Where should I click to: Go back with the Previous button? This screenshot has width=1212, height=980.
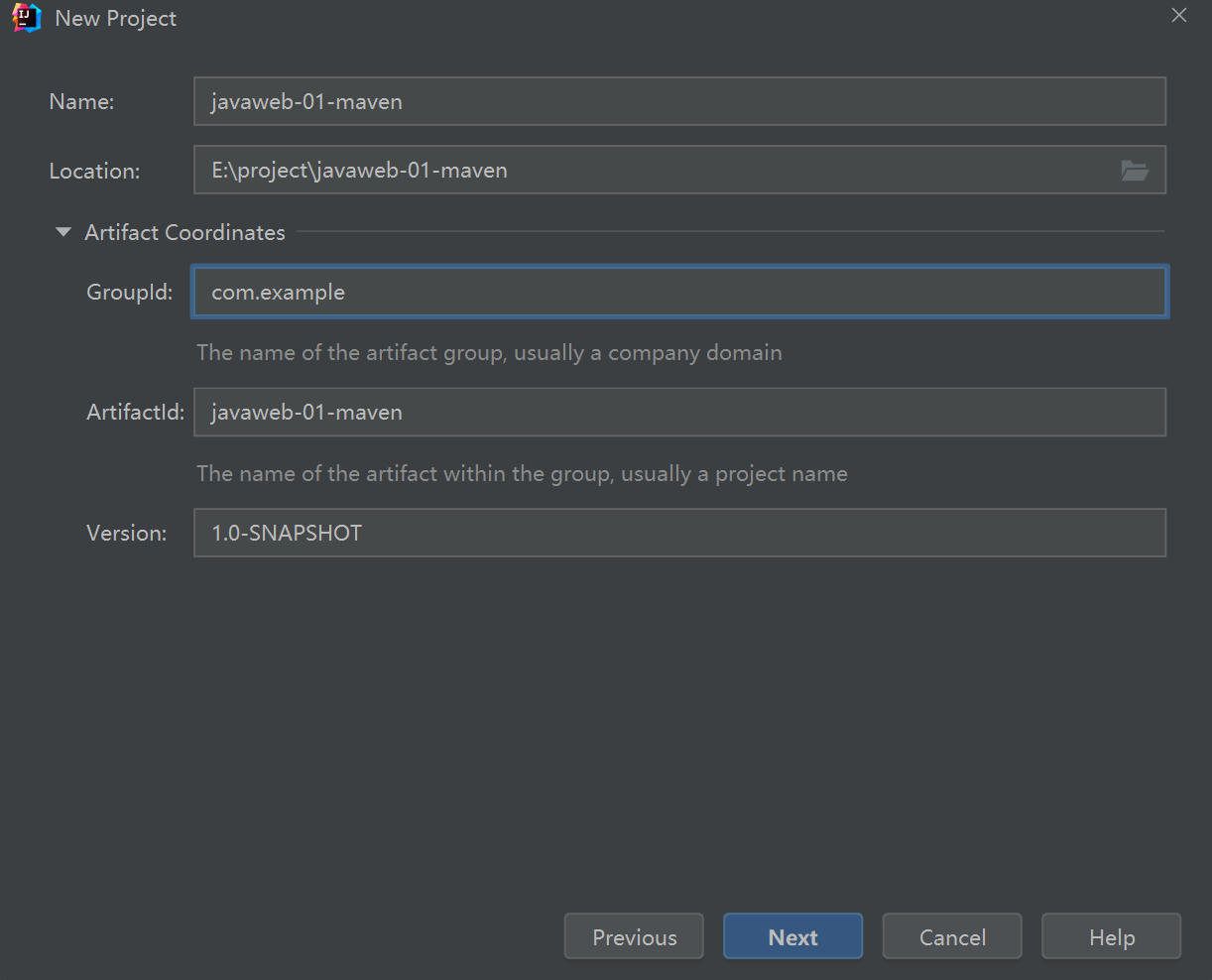[634, 937]
